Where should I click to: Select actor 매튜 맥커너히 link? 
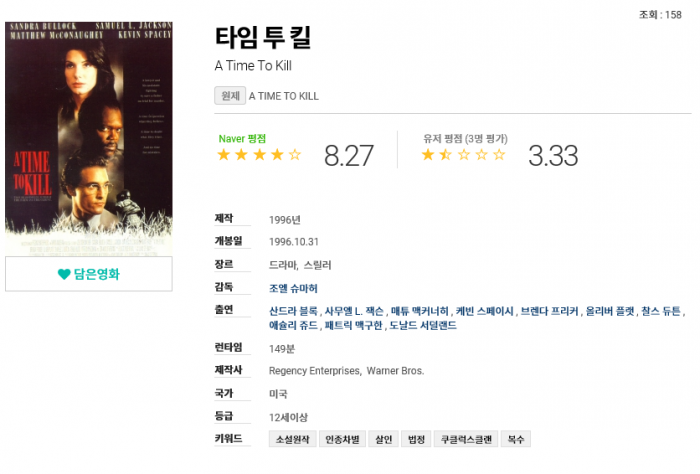click(x=420, y=311)
